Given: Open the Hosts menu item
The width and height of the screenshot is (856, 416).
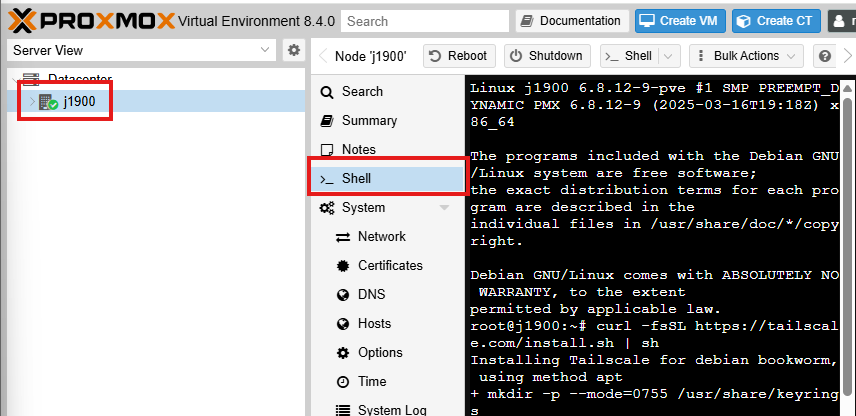Looking at the screenshot, I should [388, 323].
